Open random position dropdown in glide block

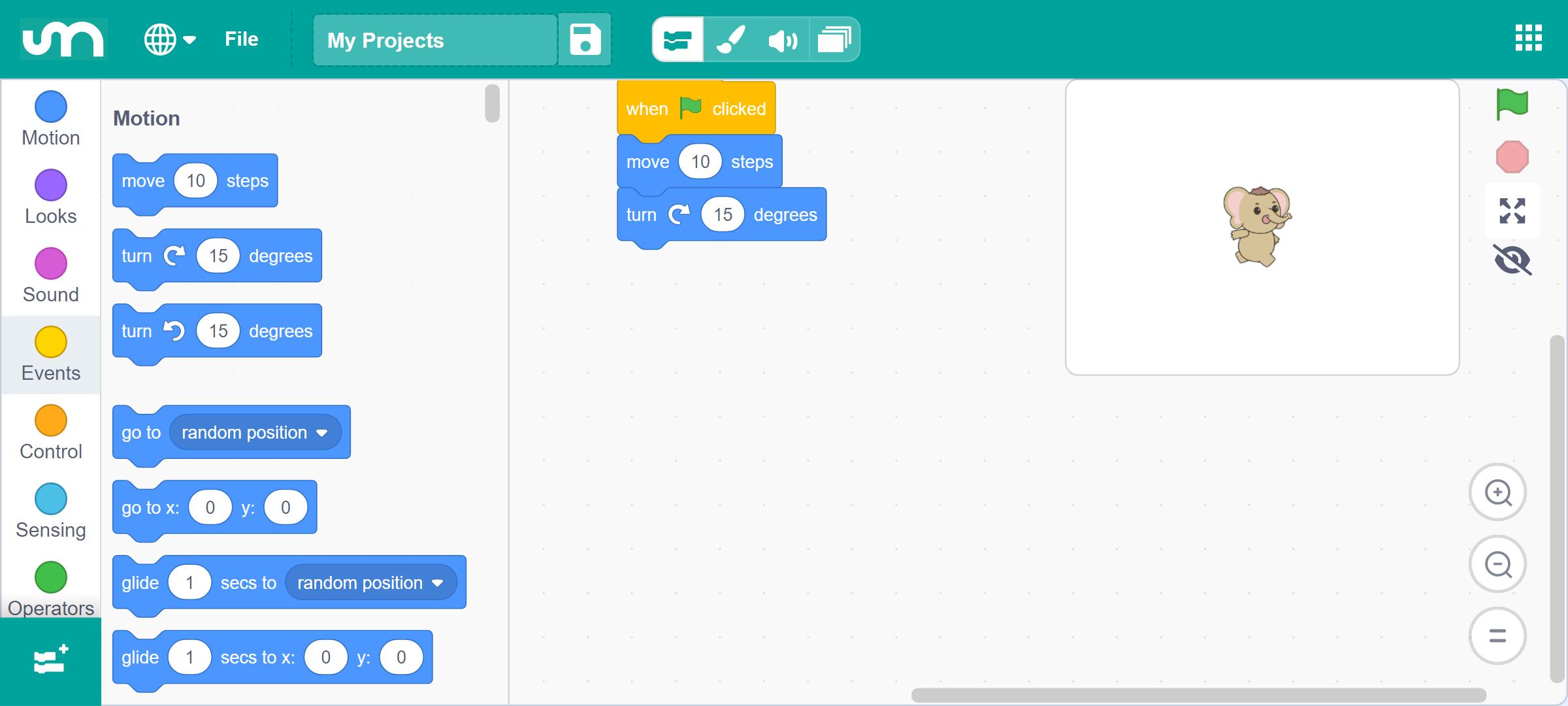370,582
